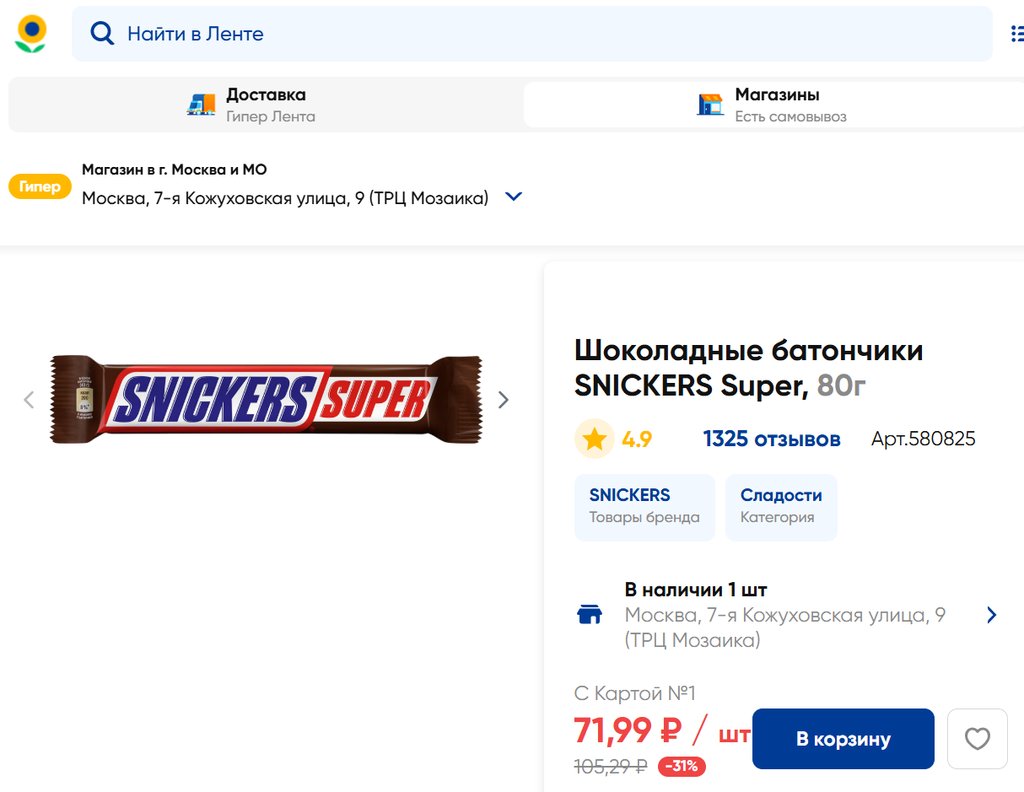Switch to the Доставка tab
The height and width of the screenshot is (792, 1024).
(265, 105)
